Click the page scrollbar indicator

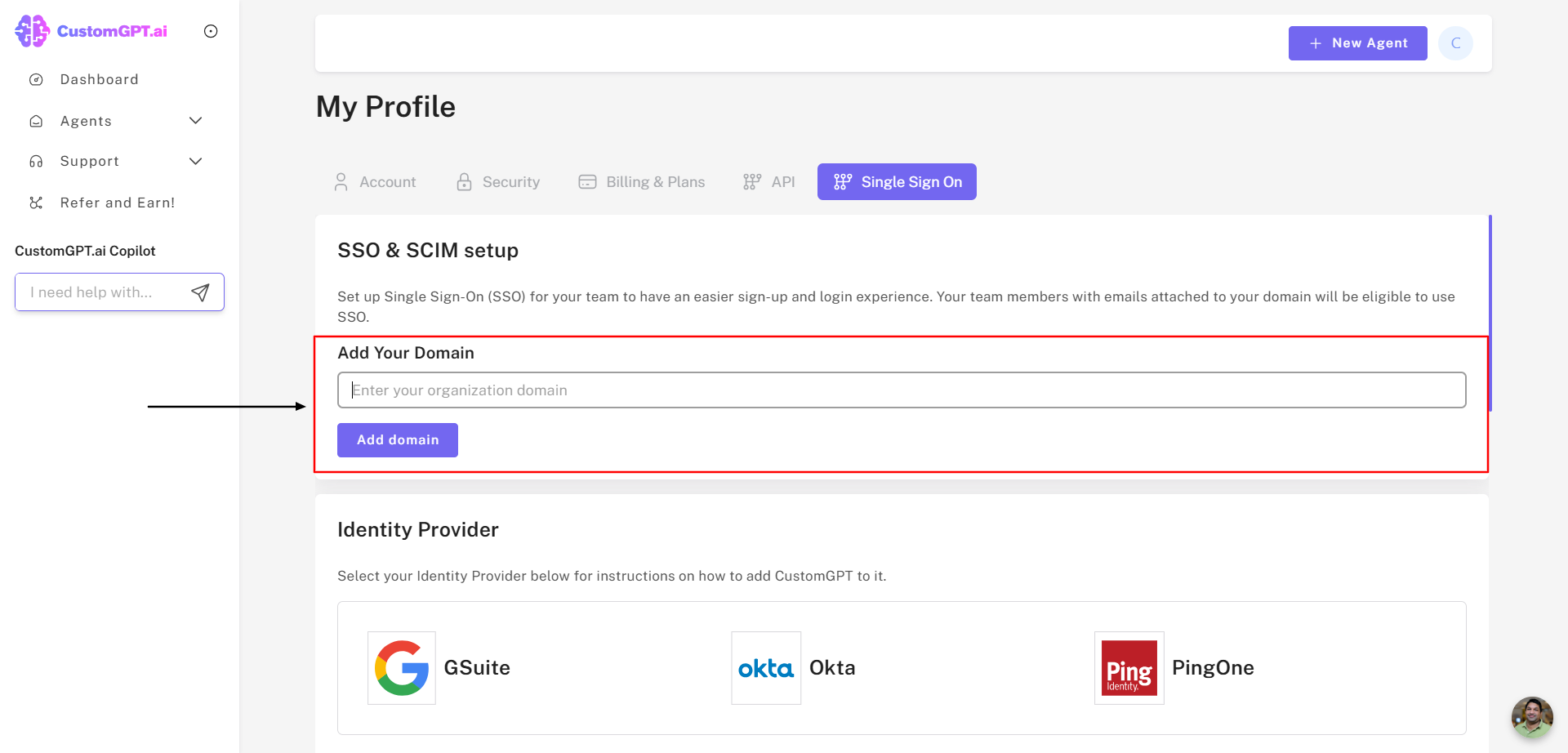click(x=1490, y=313)
